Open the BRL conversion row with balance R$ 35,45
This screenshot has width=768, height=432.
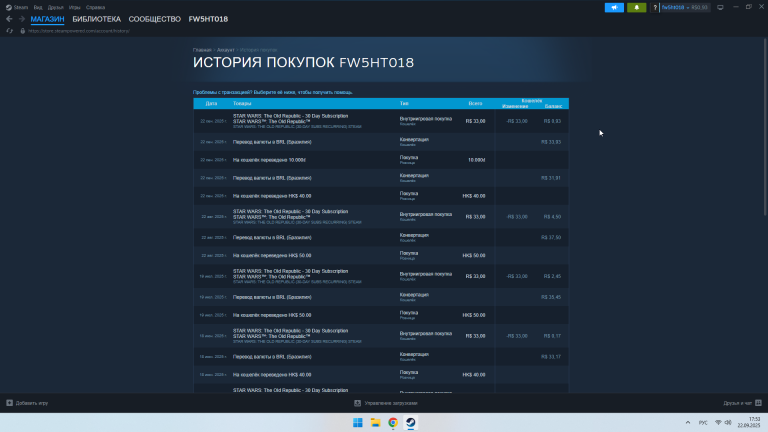click(381, 297)
